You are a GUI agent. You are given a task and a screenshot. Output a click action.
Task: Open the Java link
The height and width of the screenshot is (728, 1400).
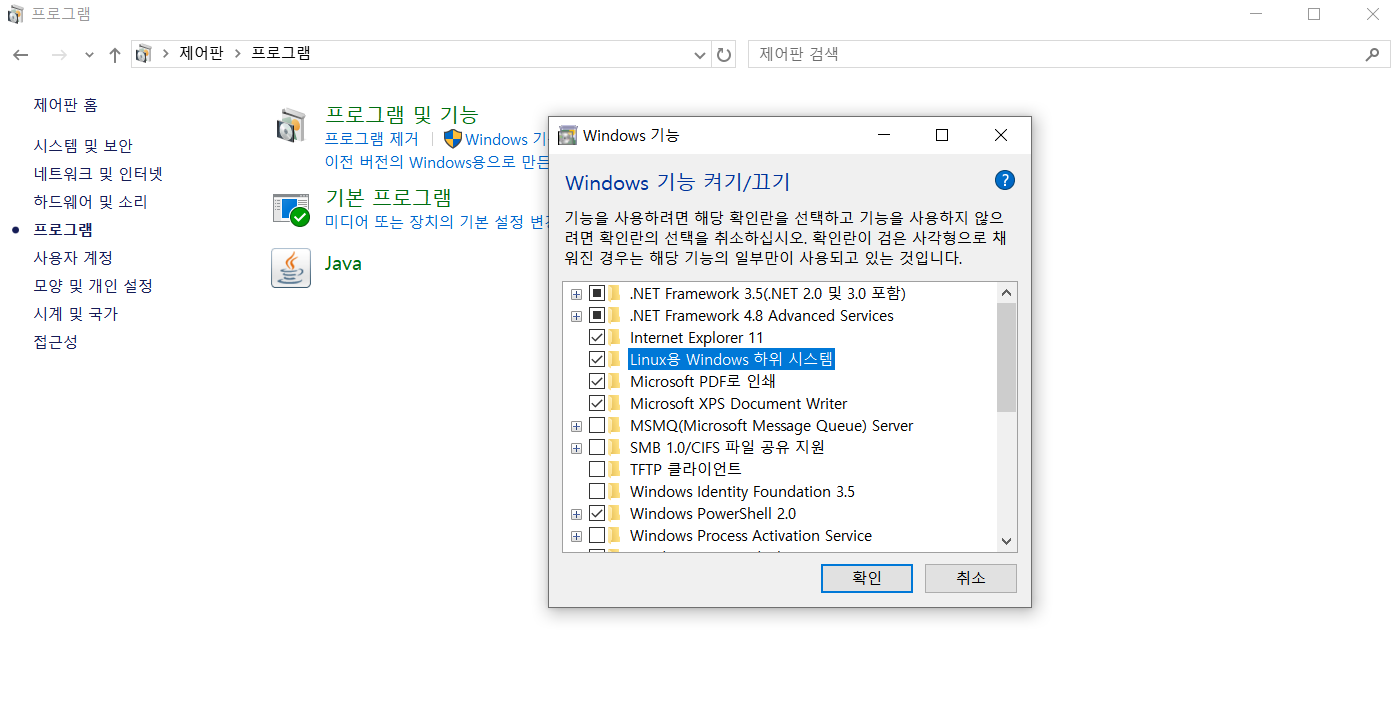click(343, 263)
